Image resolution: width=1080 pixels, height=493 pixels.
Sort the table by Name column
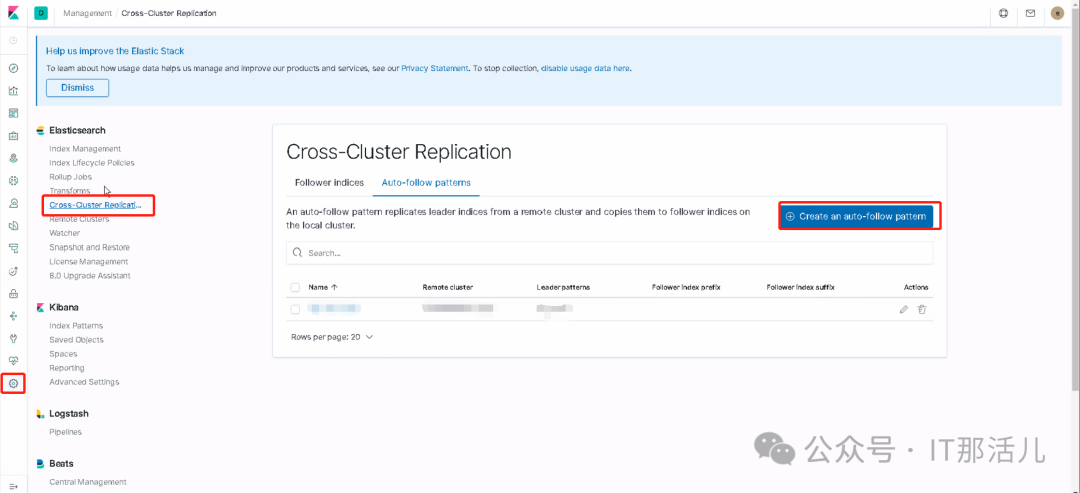point(323,287)
